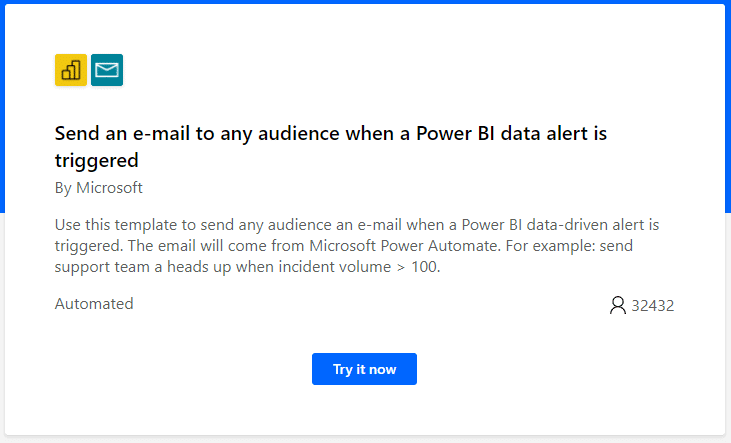Click the yellow Power BI connector icon
This screenshot has width=731, height=443.
pyautogui.click(x=71, y=70)
